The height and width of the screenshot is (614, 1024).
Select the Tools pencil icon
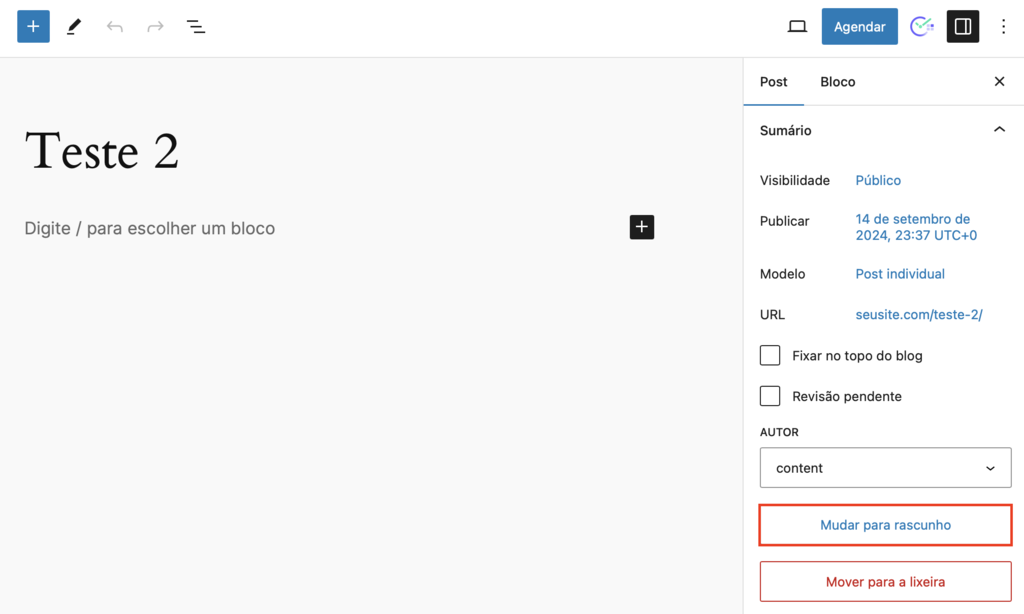coord(73,26)
